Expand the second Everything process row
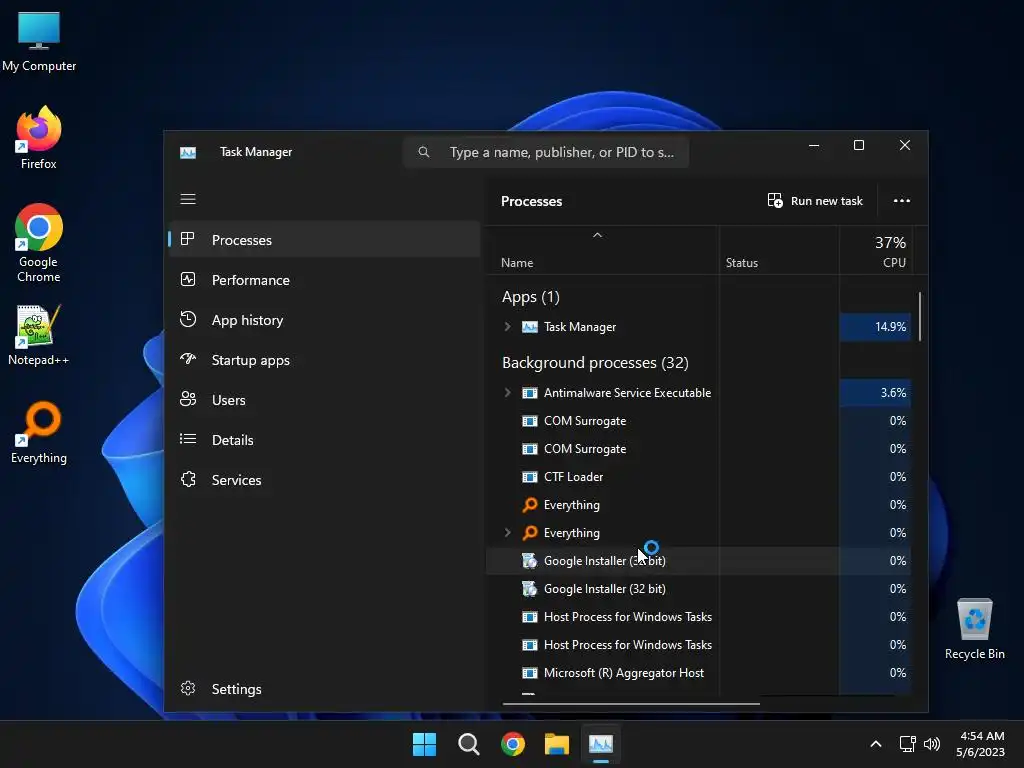The image size is (1024, 768). (507, 533)
